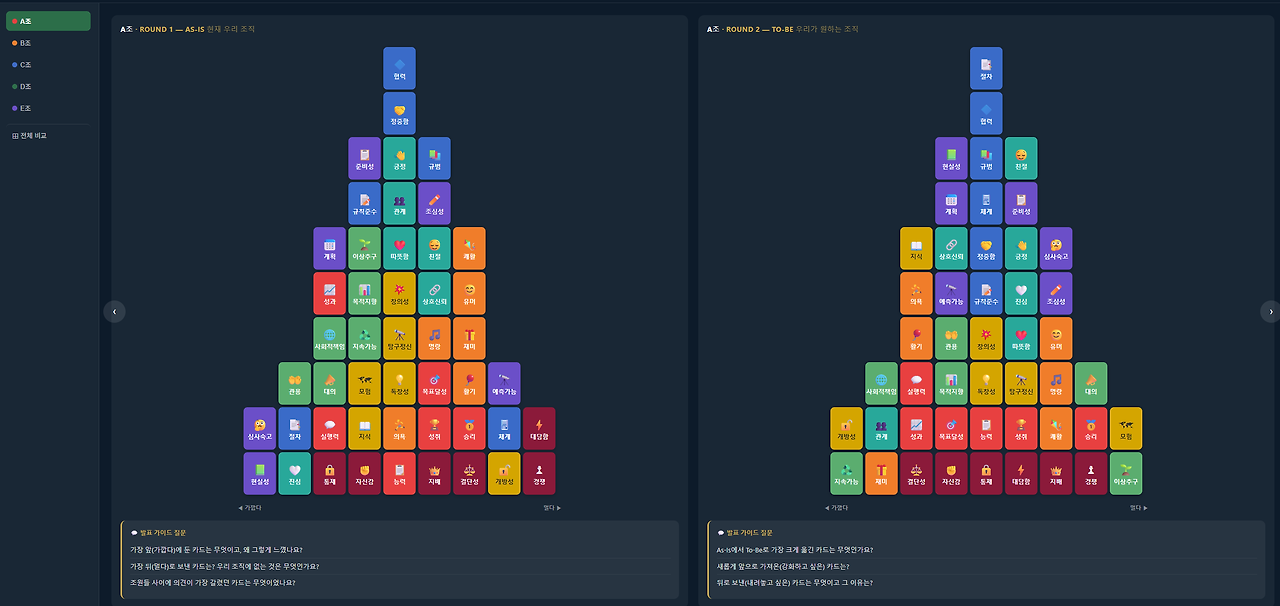Select the 긍정 card in AS-IS pyramid
The width and height of the screenshot is (1280, 606).
(x=399, y=158)
